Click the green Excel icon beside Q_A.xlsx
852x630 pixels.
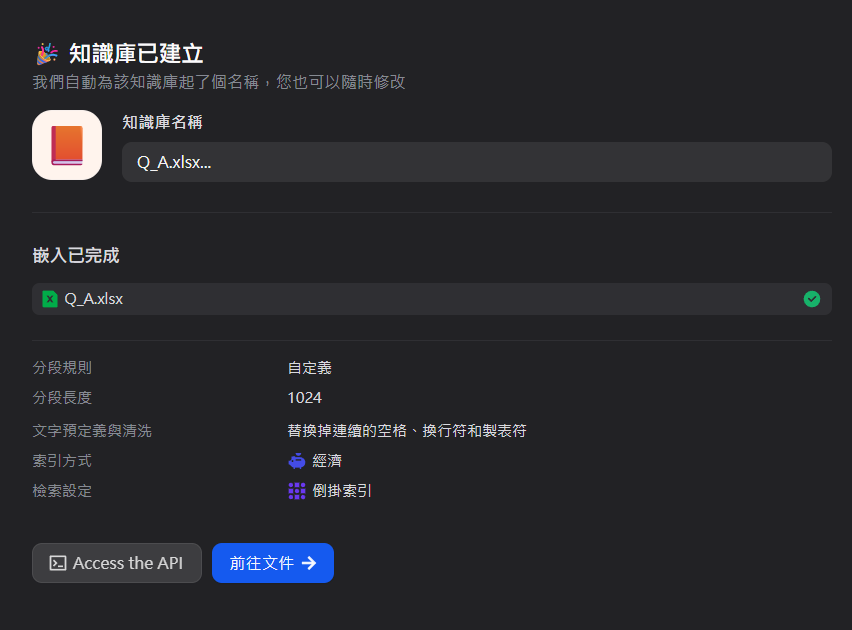(50, 298)
